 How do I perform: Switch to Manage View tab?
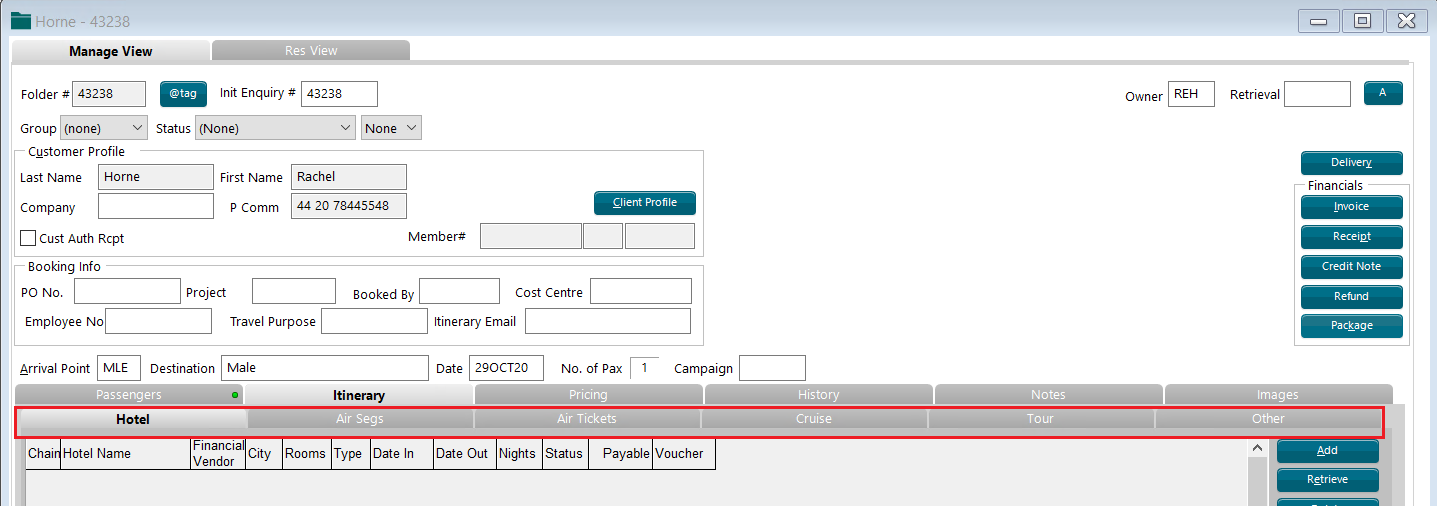[111, 51]
